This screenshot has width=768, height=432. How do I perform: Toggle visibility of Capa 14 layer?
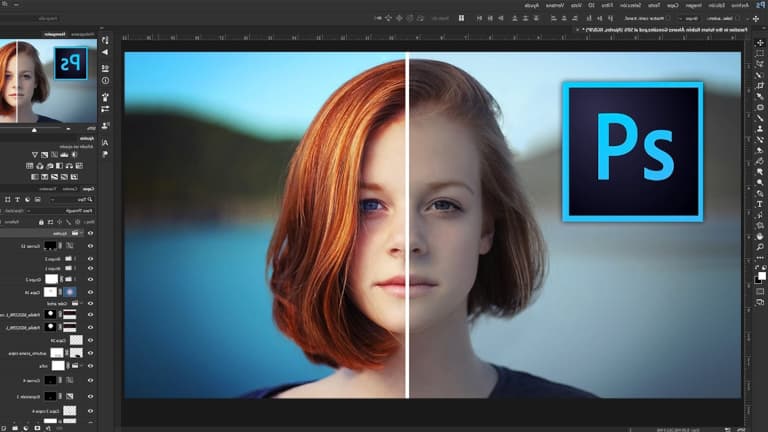click(x=90, y=292)
